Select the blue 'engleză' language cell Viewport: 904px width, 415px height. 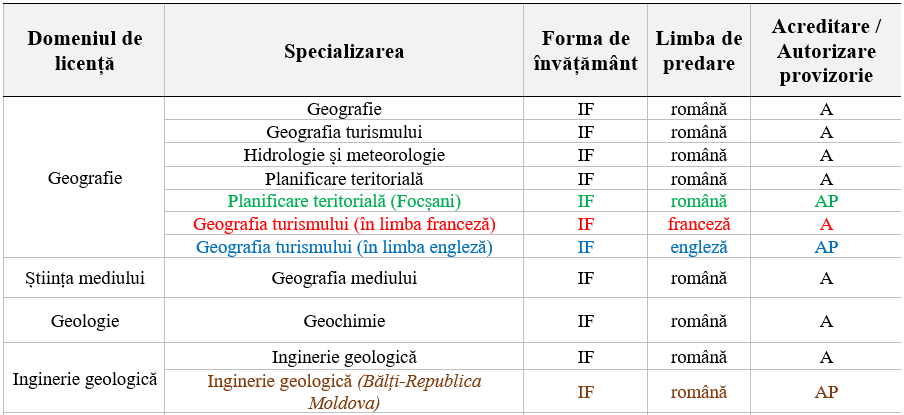click(x=699, y=247)
